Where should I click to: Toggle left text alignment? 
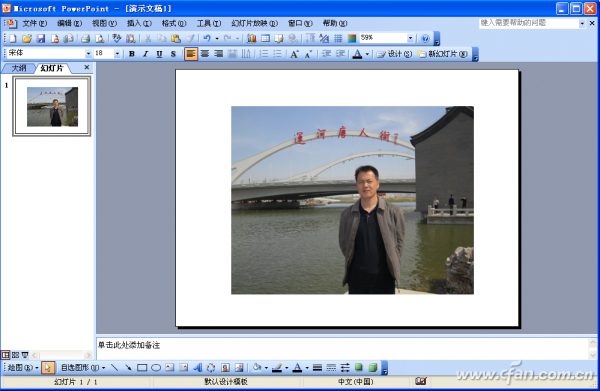tap(191, 54)
